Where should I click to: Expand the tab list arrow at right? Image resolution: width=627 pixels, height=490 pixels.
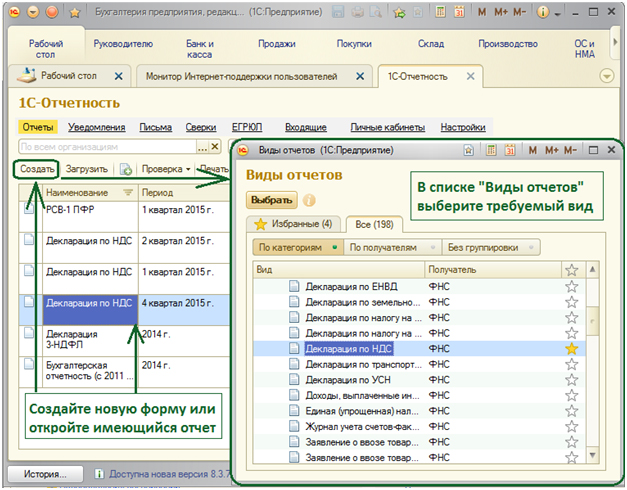click(606, 77)
